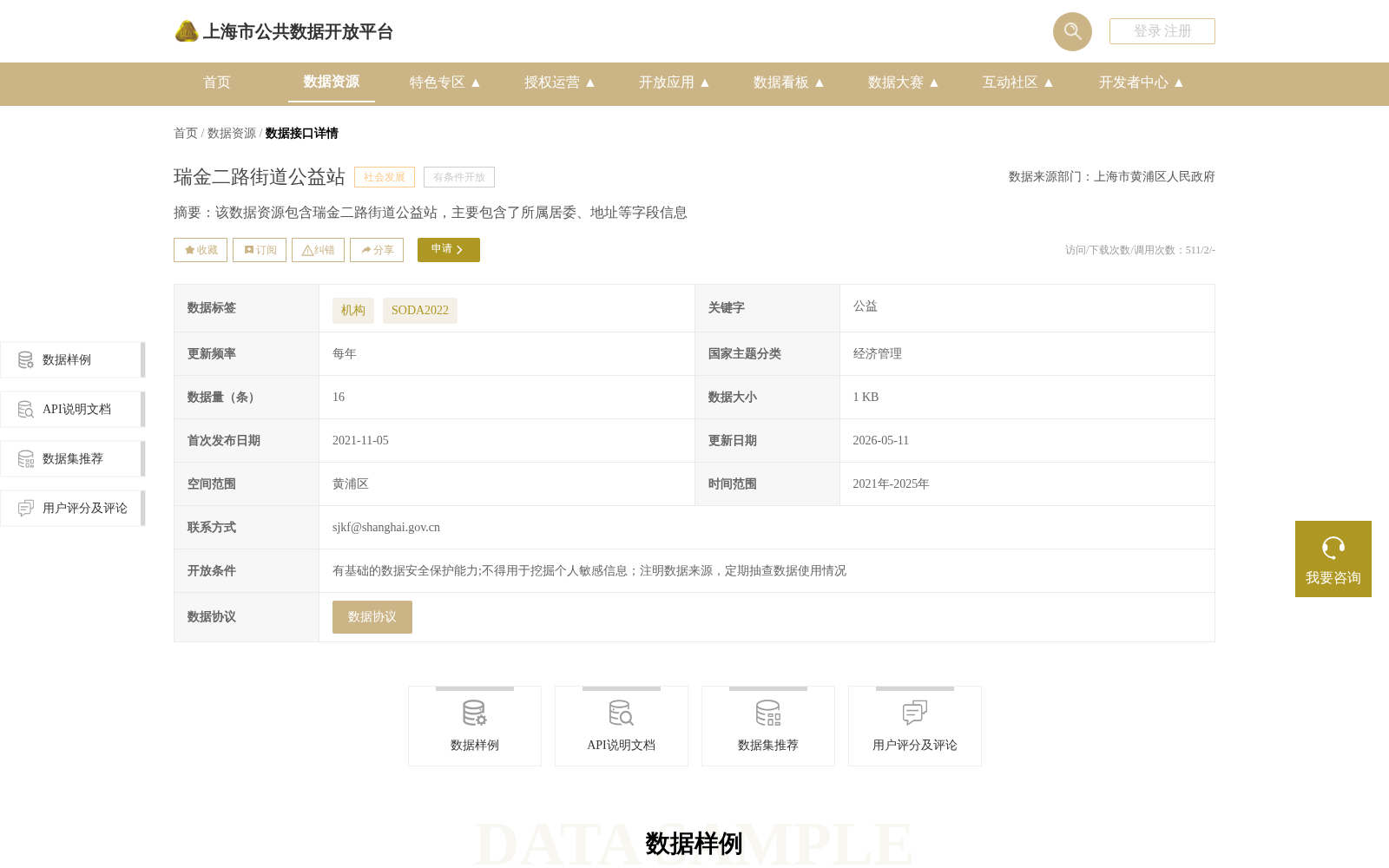Click the 收藏 star favorite button

(201, 250)
